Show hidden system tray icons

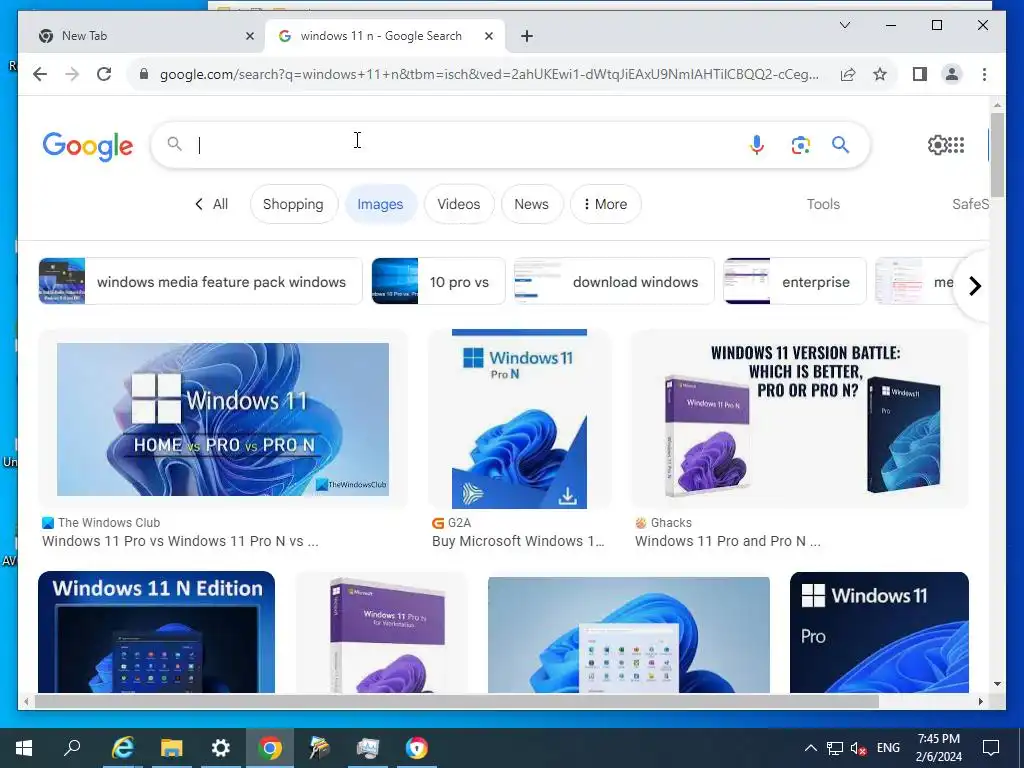[810, 748]
